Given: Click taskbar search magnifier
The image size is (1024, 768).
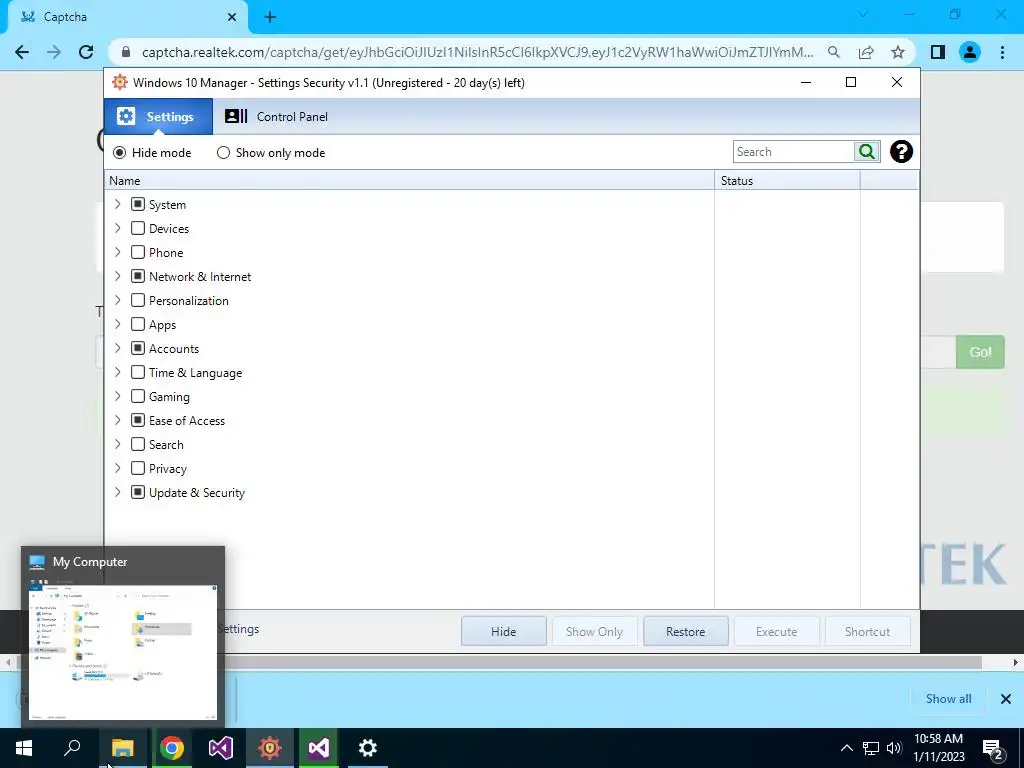Looking at the screenshot, I should tap(72, 748).
